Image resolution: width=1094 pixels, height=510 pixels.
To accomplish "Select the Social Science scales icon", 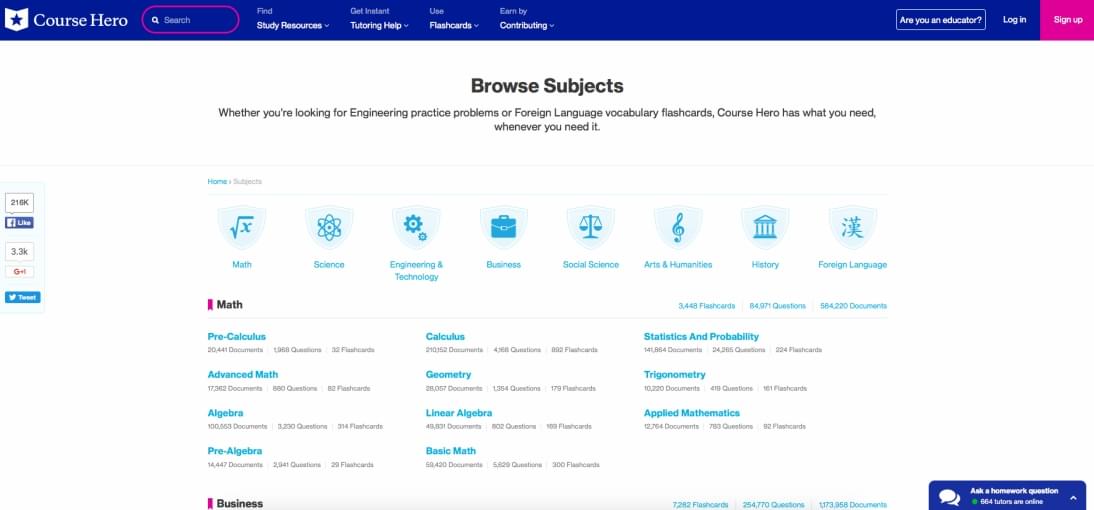I will [590, 227].
